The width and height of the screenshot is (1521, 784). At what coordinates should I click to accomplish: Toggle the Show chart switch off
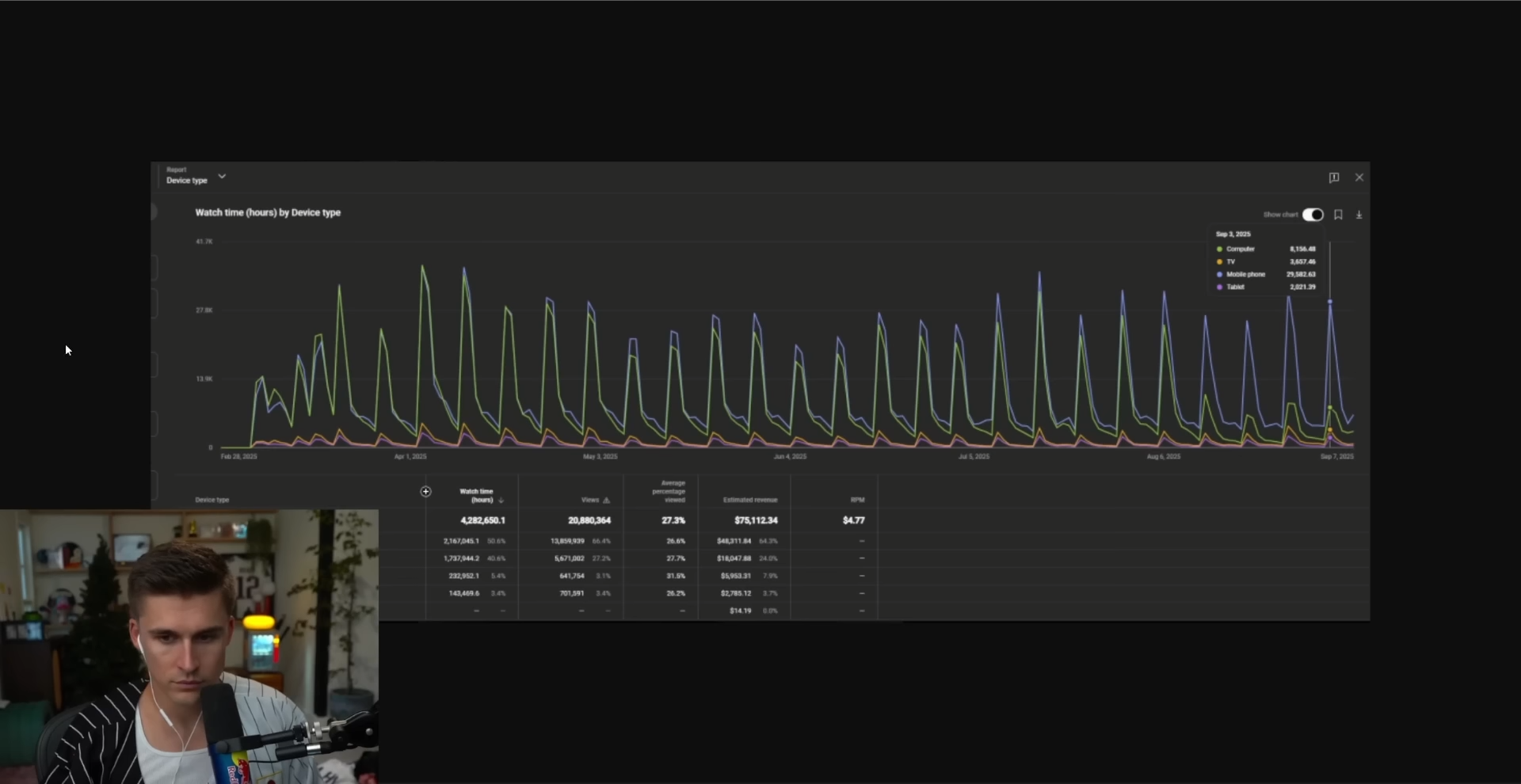coord(1313,215)
